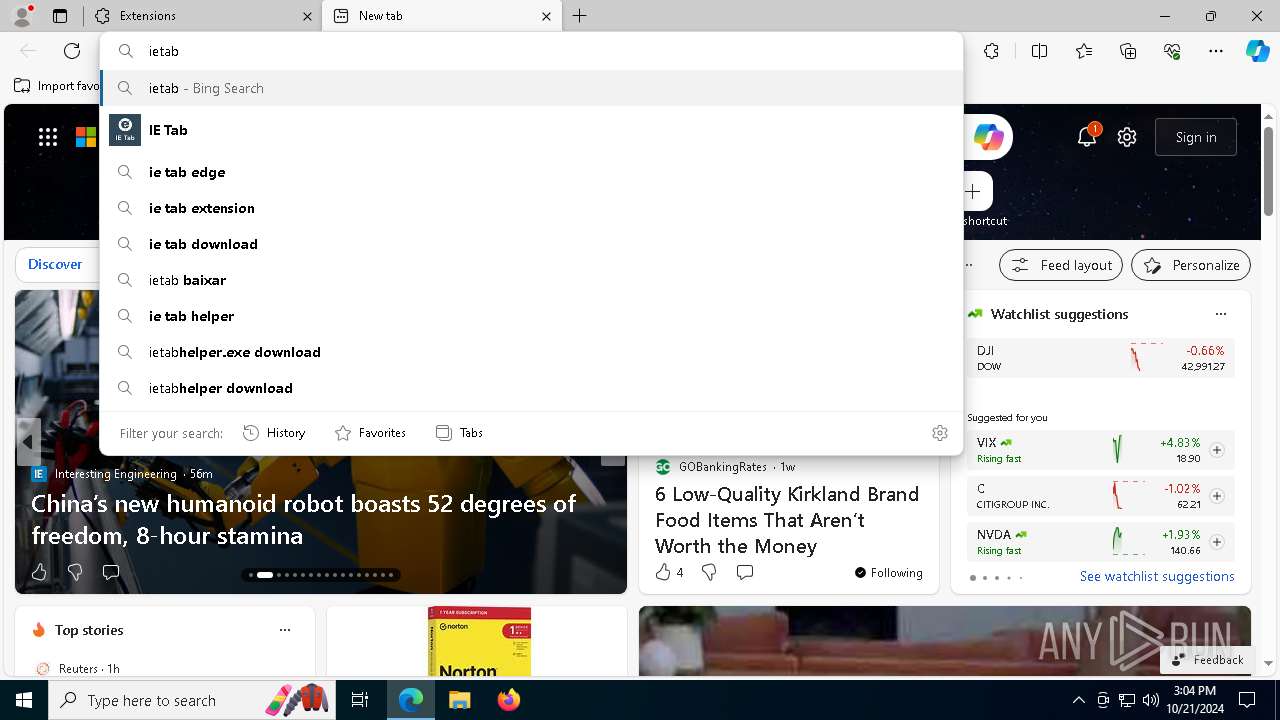Click the address bar text 'ietab'
1280x720 pixels.
(x=164, y=51)
